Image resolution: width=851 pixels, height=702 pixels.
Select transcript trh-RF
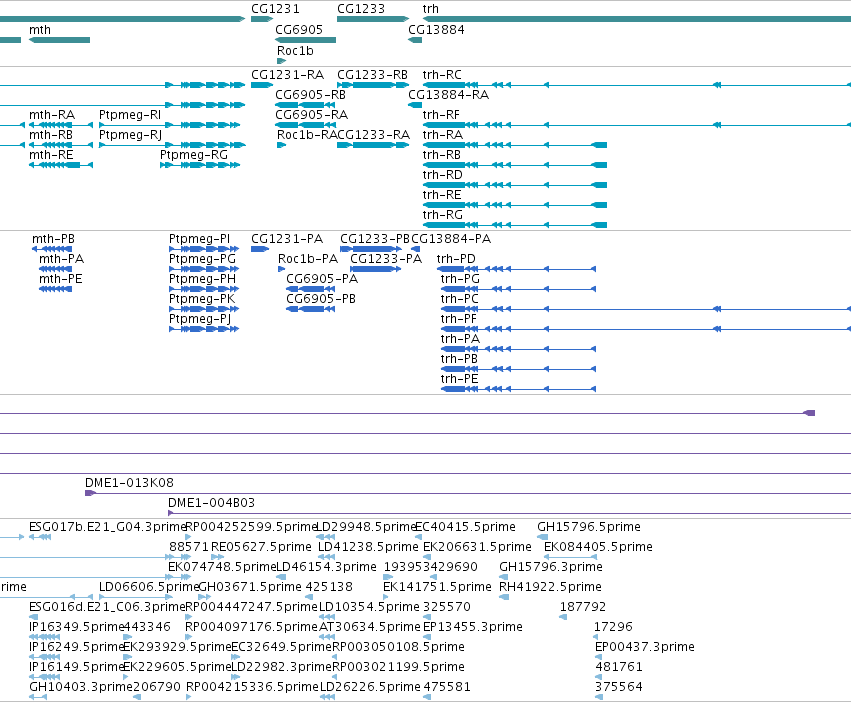click(637, 125)
